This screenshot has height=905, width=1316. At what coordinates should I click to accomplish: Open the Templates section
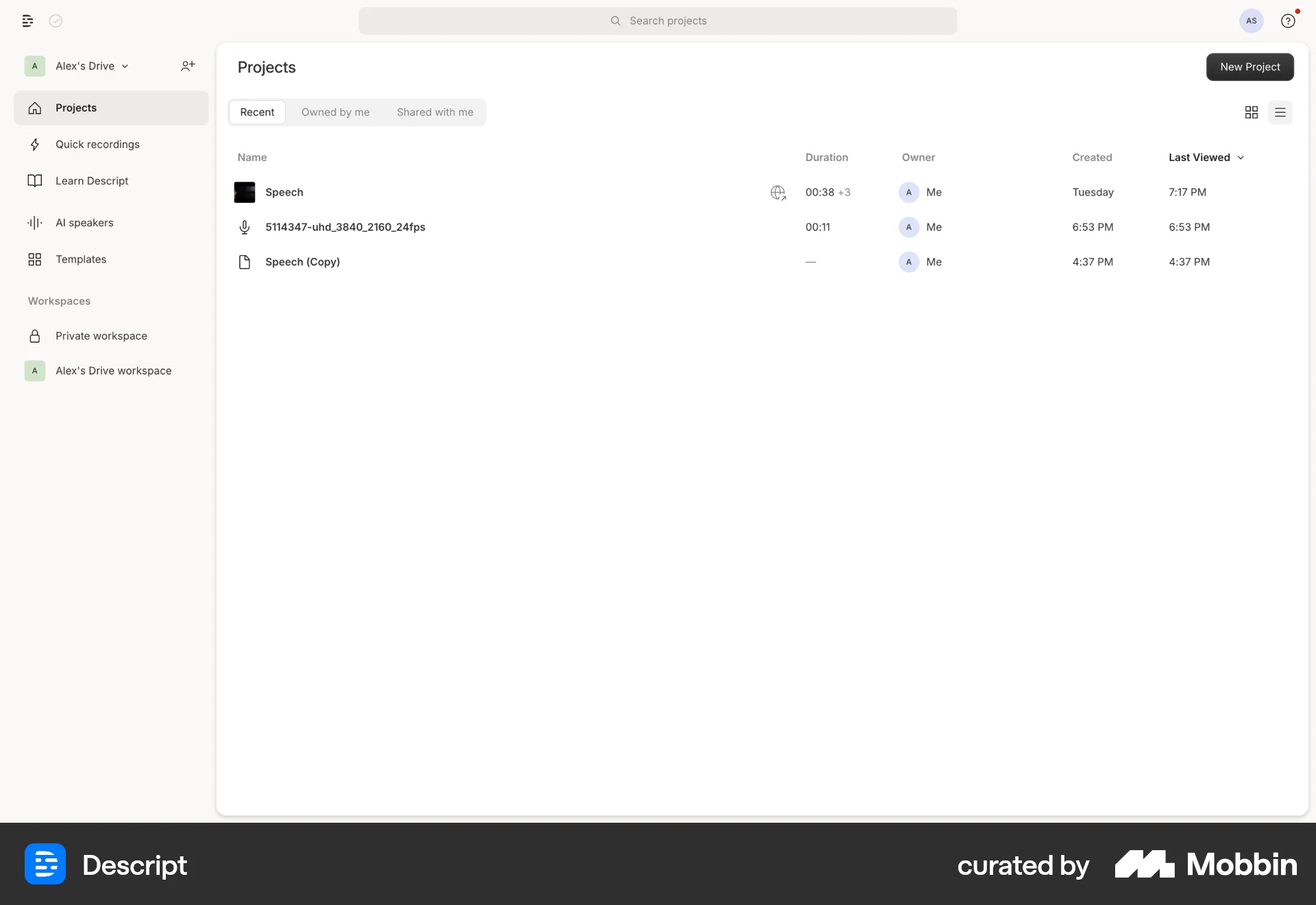81,259
